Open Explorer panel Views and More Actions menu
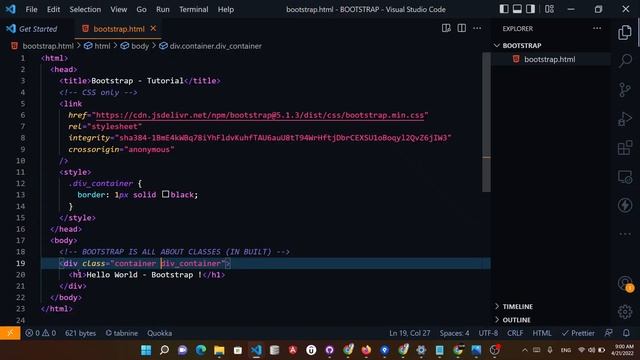640x360 pixels. 597,28
